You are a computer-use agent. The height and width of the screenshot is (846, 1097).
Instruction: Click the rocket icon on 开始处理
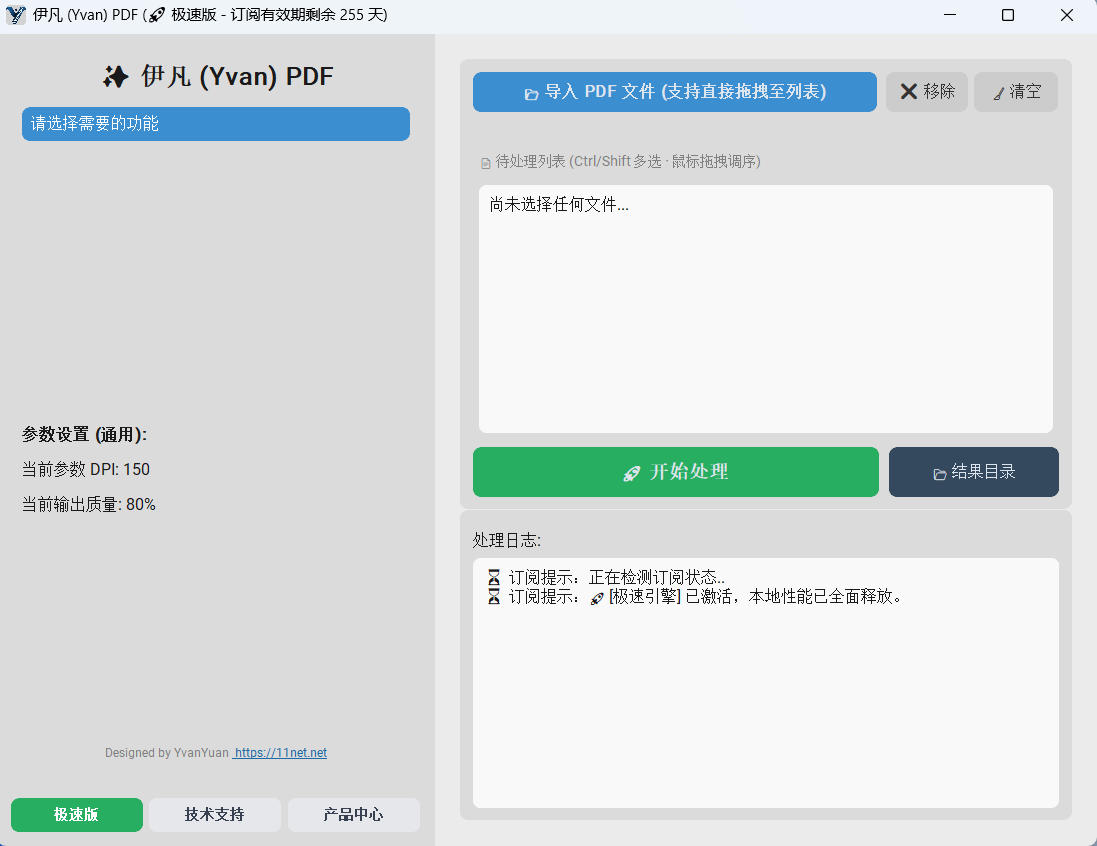[x=632, y=474]
